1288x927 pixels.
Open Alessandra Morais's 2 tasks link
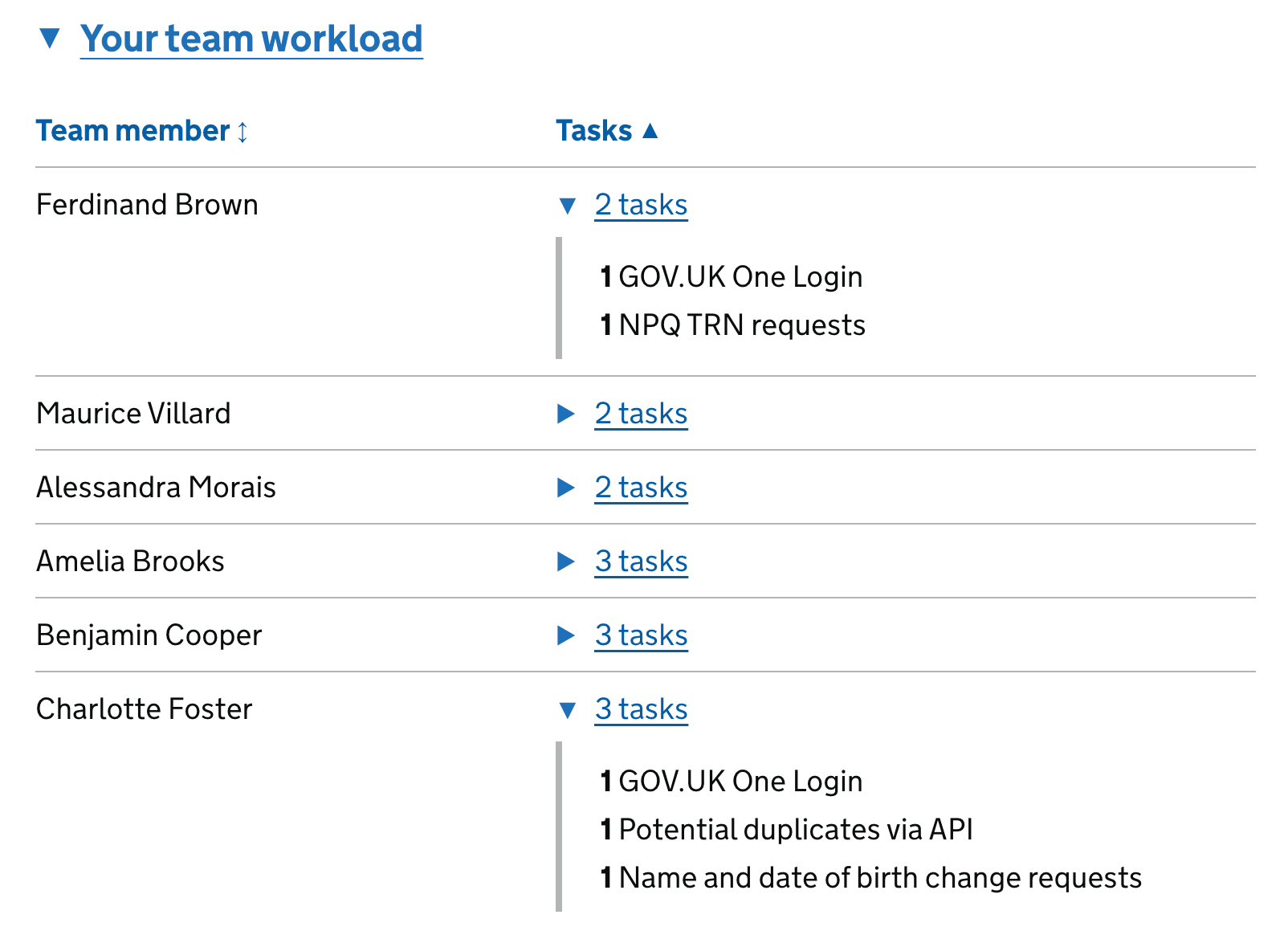(x=641, y=488)
